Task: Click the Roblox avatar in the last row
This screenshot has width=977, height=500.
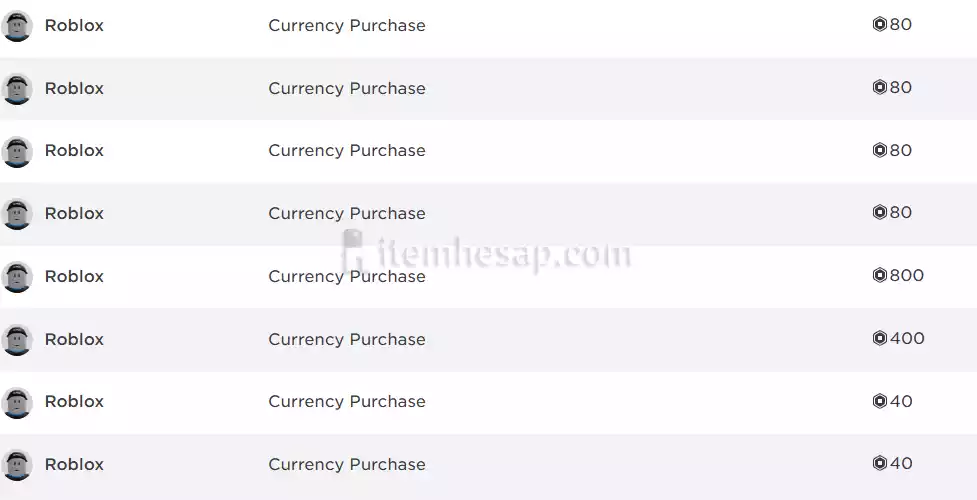Action: pos(17,465)
